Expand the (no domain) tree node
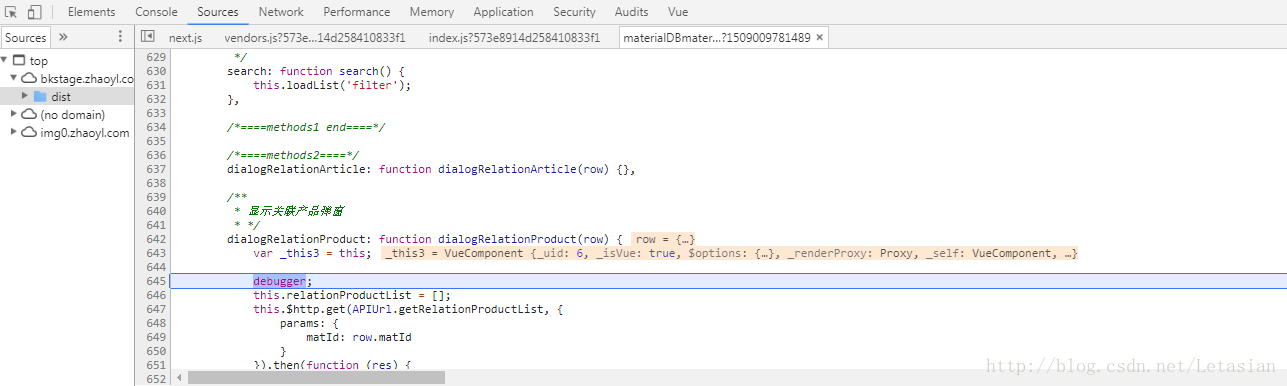The width and height of the screenshot is (1287, 386). (x=15, y=115)
